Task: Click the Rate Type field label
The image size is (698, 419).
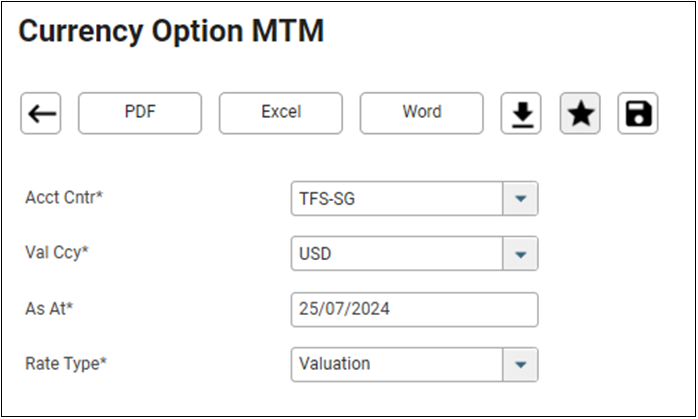Action: [66, 364]
